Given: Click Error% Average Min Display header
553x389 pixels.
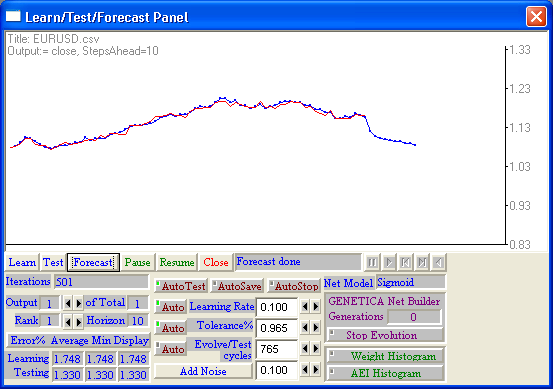Looking at the screenshot, I should point(79,340).
